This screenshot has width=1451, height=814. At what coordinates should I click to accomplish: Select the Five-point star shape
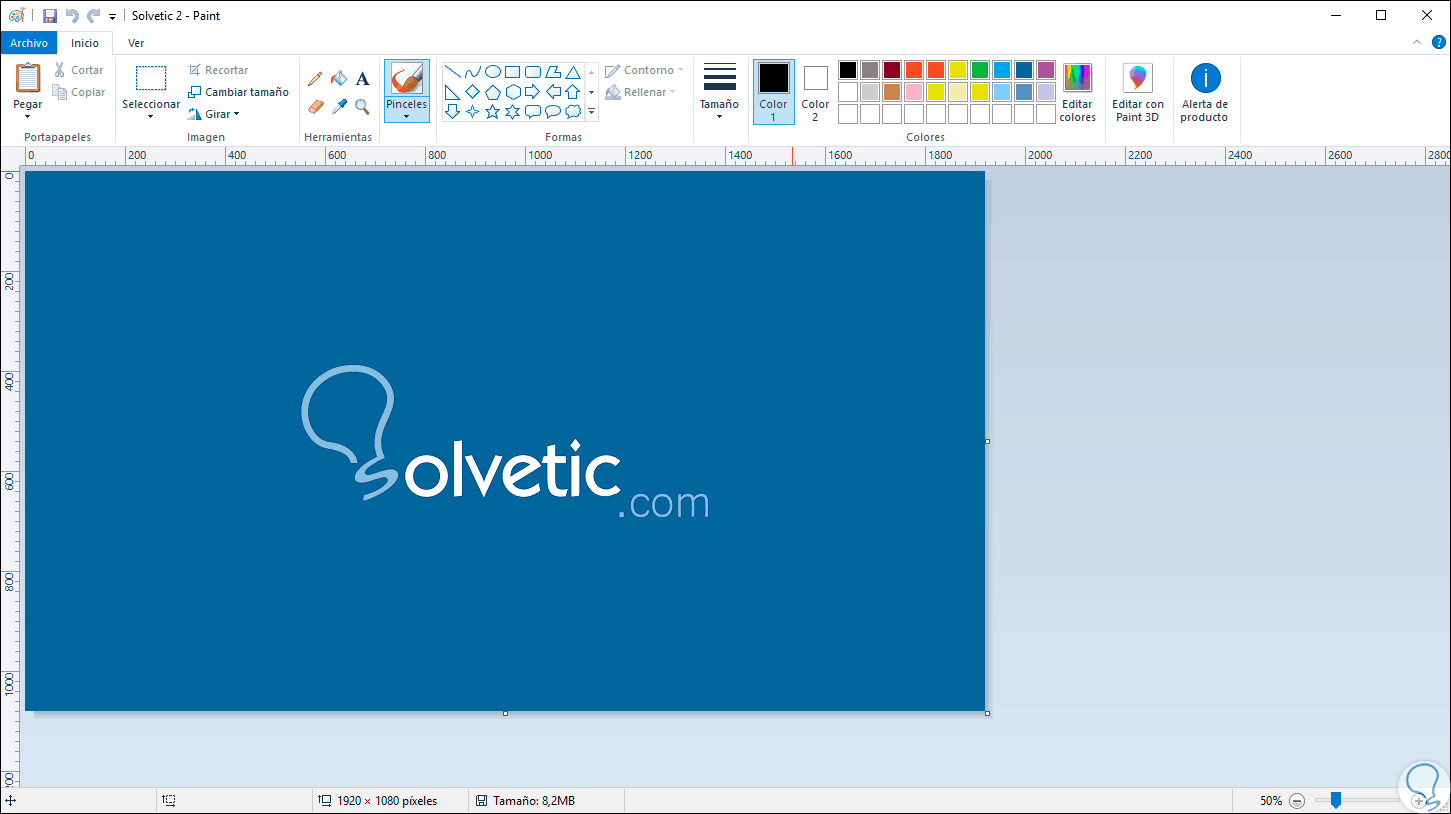click(x=492, y=112)
